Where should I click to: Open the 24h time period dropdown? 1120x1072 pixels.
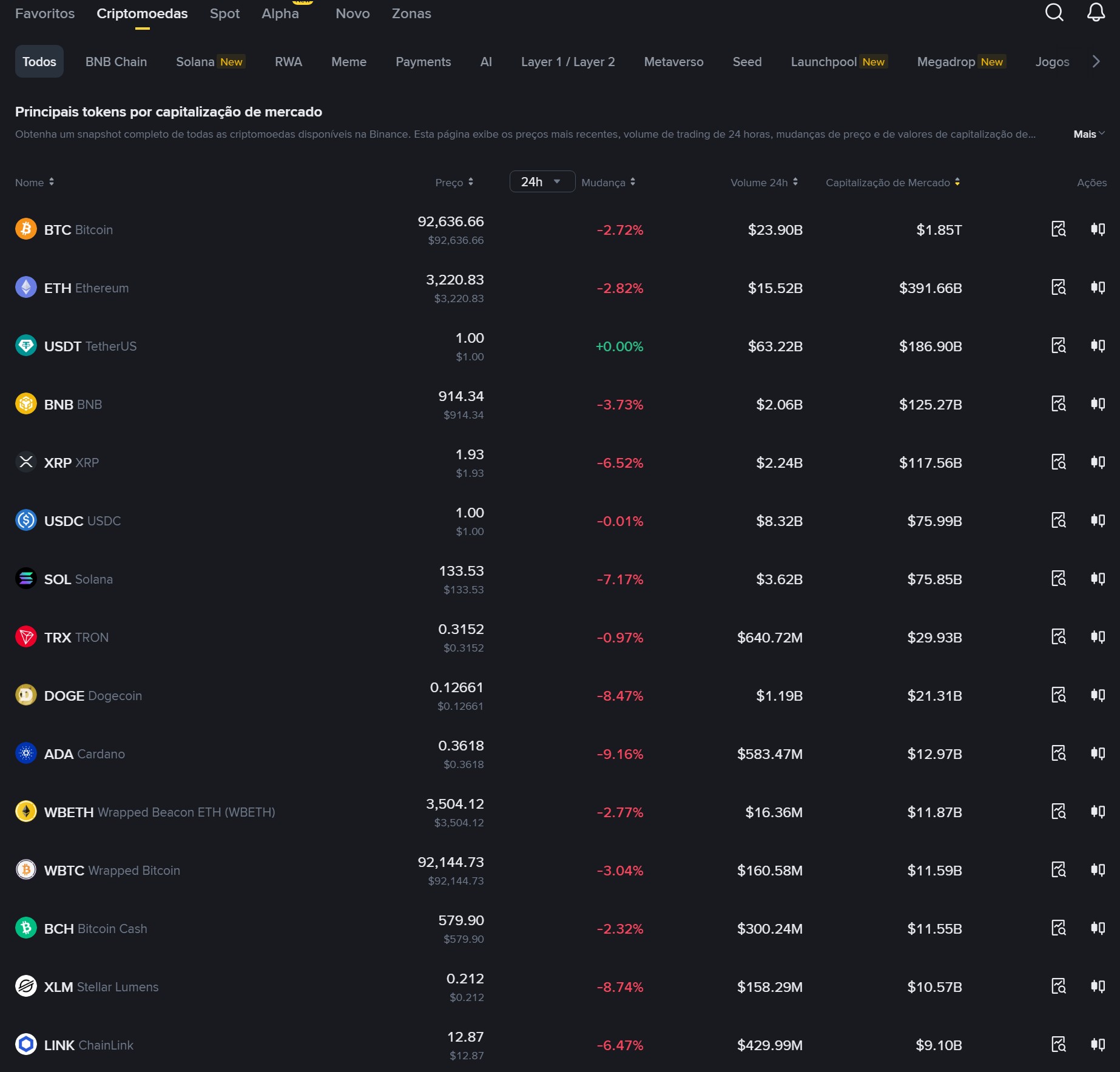pyautogui.click(x=542, y=182)
